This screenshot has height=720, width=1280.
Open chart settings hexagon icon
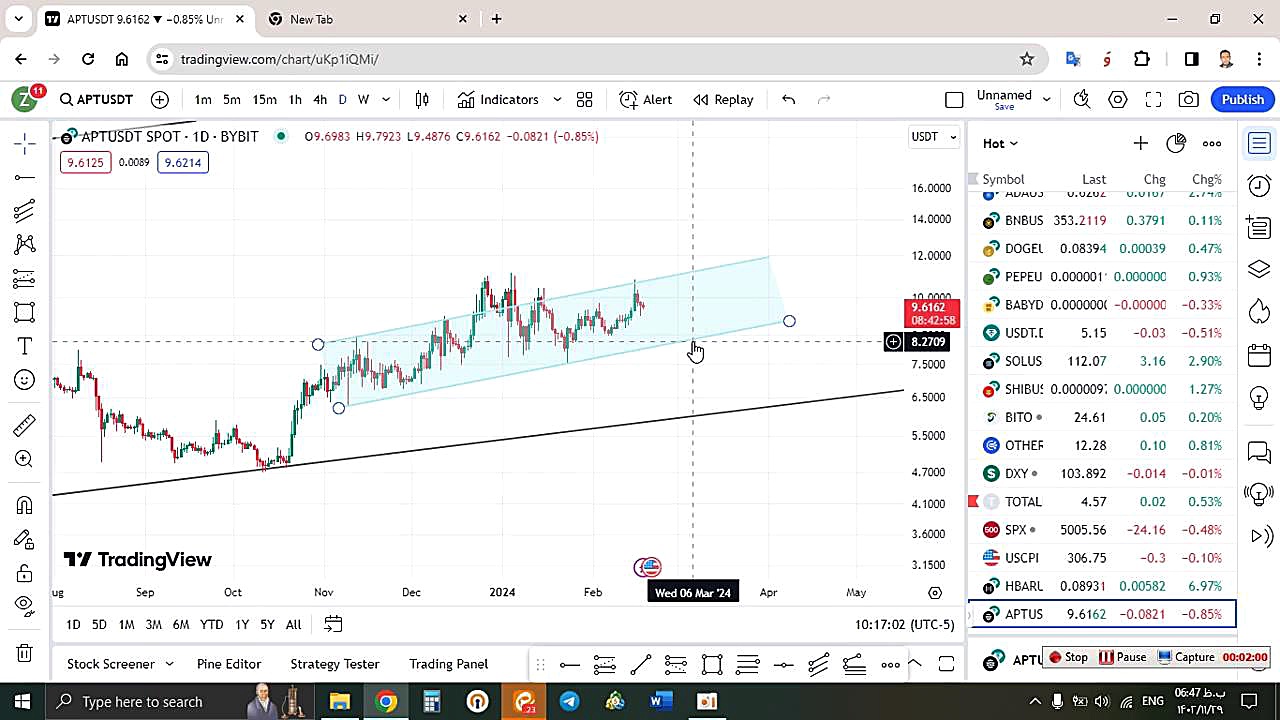tap(1118, 99)
